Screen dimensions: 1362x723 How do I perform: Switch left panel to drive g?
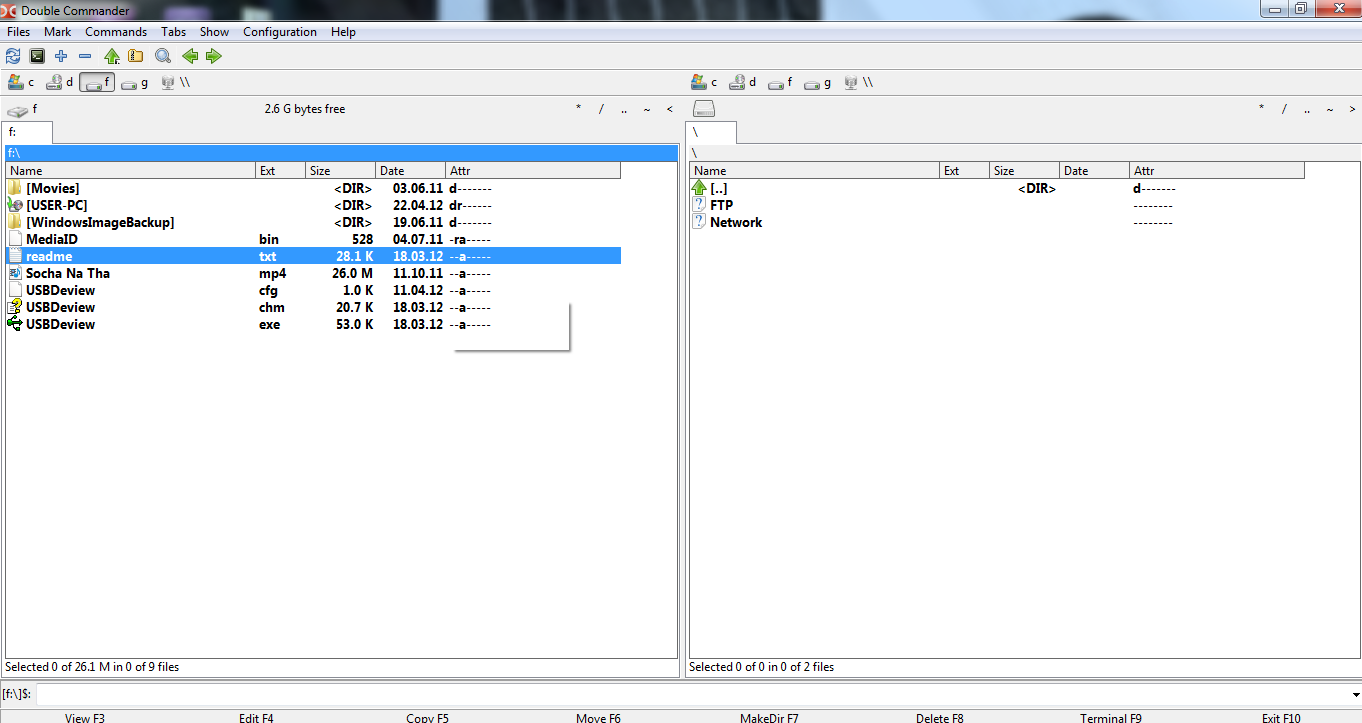pos(135,83)
